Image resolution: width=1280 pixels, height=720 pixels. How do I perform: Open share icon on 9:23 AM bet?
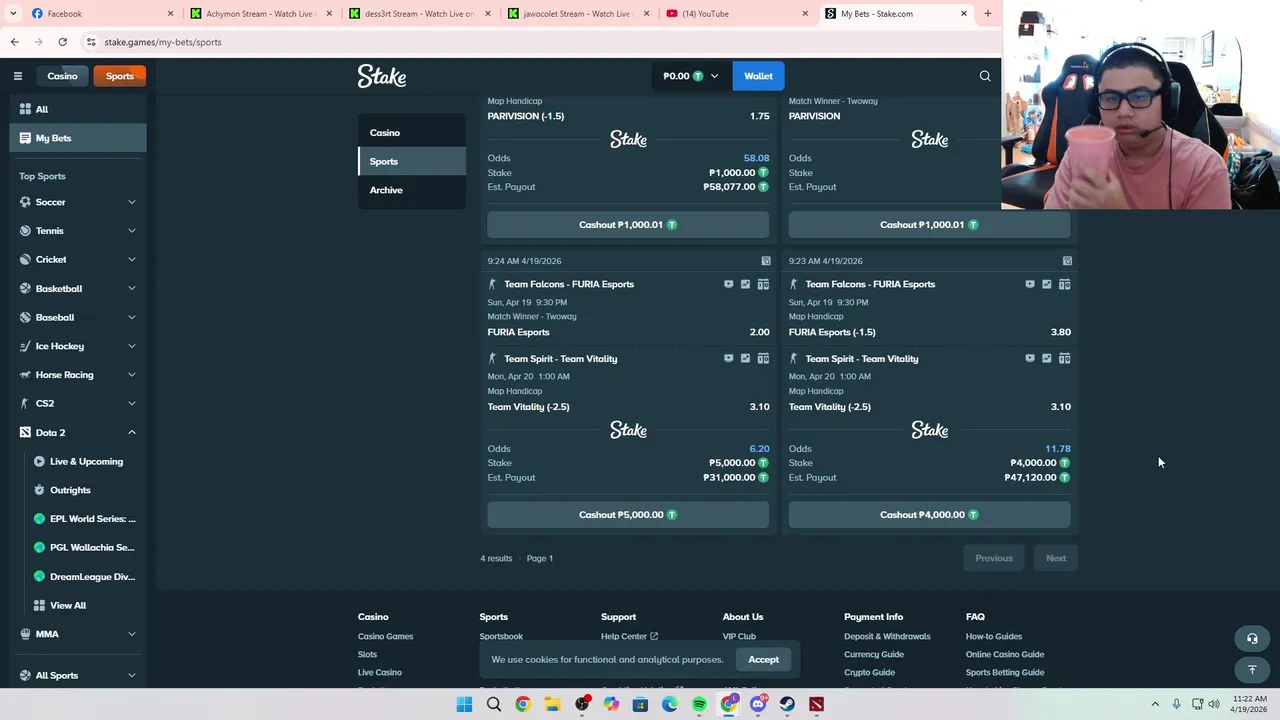click(x=1067, y=261)
